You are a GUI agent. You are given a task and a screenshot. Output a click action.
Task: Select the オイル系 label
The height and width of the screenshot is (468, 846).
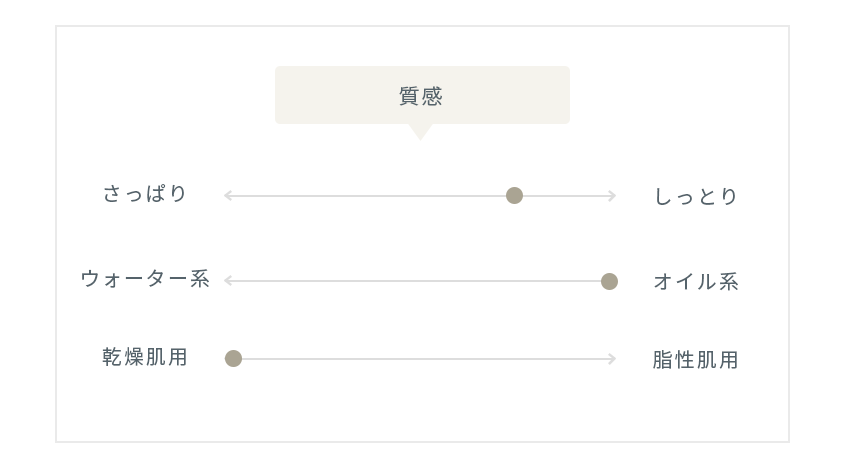tap(695, 282)
